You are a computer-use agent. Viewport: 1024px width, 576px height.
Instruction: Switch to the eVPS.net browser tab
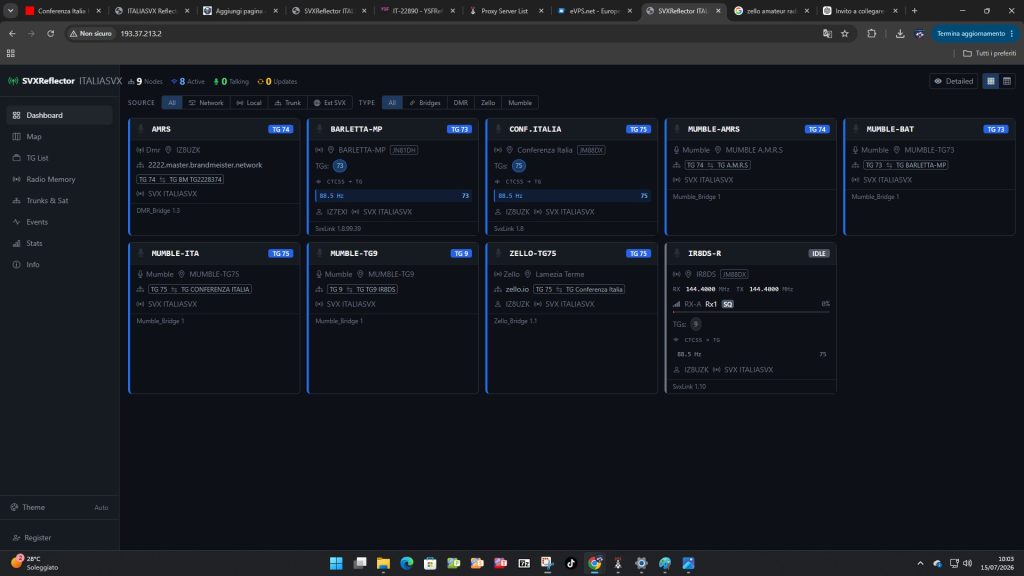click(x=593, y=11)
